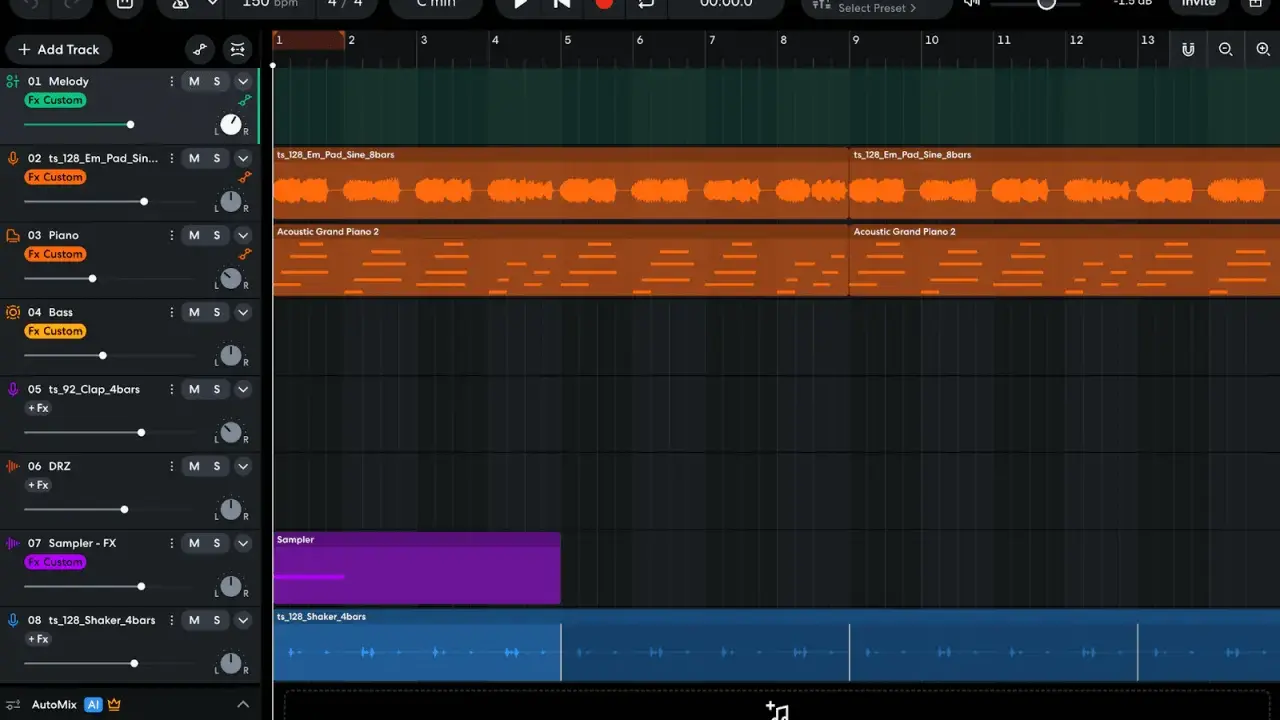Click the Bass track drum icon
Viewport: 1280px width, 720px height.
pos(13,312)
